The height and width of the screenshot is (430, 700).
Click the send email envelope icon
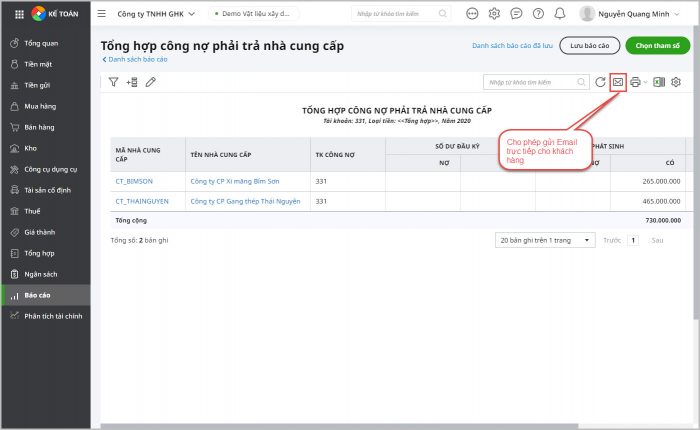tap(618, 82)
